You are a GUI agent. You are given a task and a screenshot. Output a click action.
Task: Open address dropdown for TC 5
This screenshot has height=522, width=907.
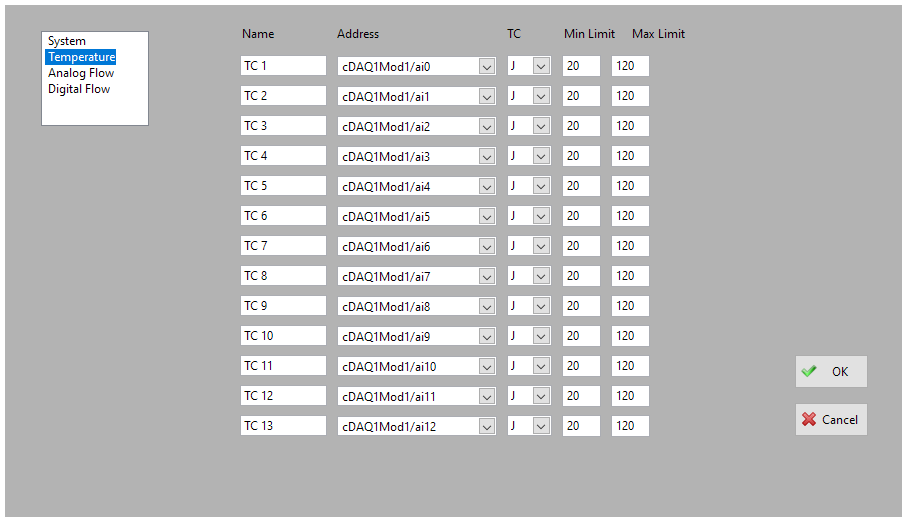[x=486, y=186]
